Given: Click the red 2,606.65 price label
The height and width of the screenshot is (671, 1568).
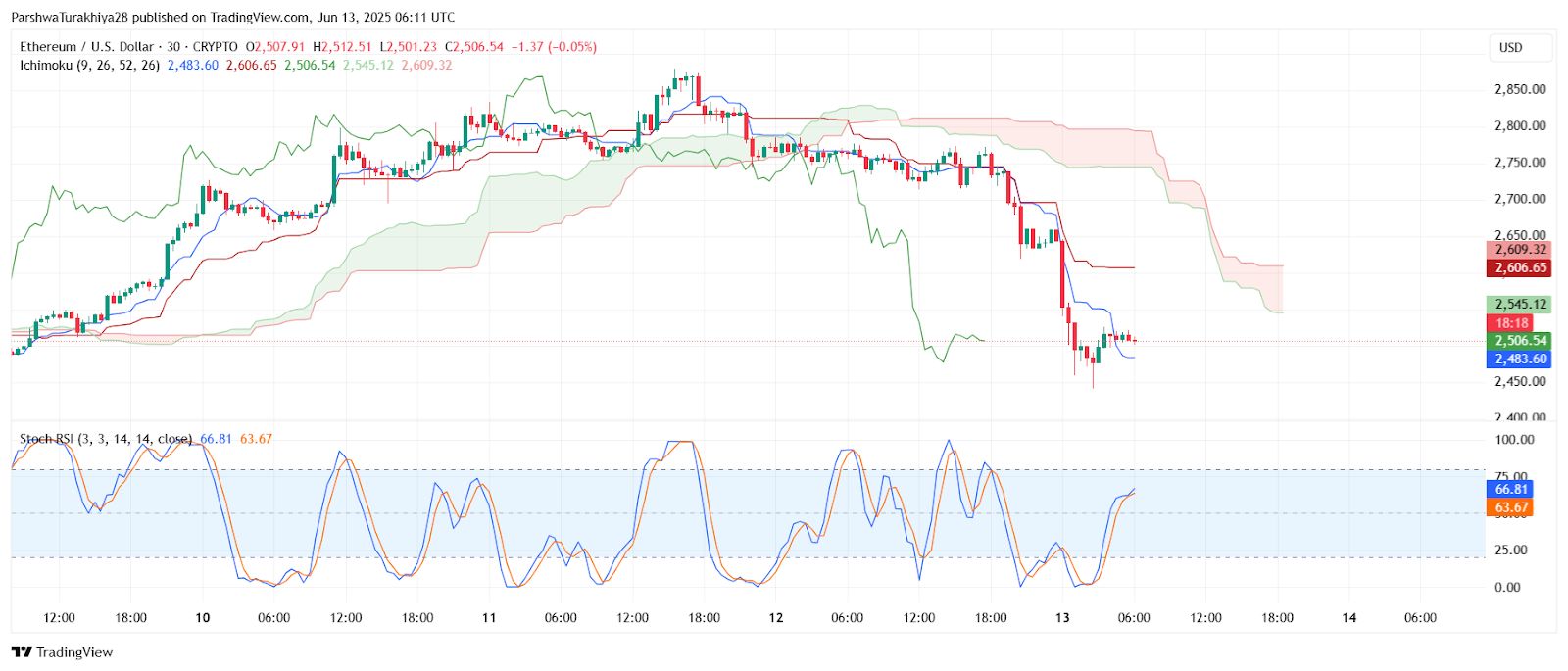Looking at the screenshot, I should [x=1519, y=267].
